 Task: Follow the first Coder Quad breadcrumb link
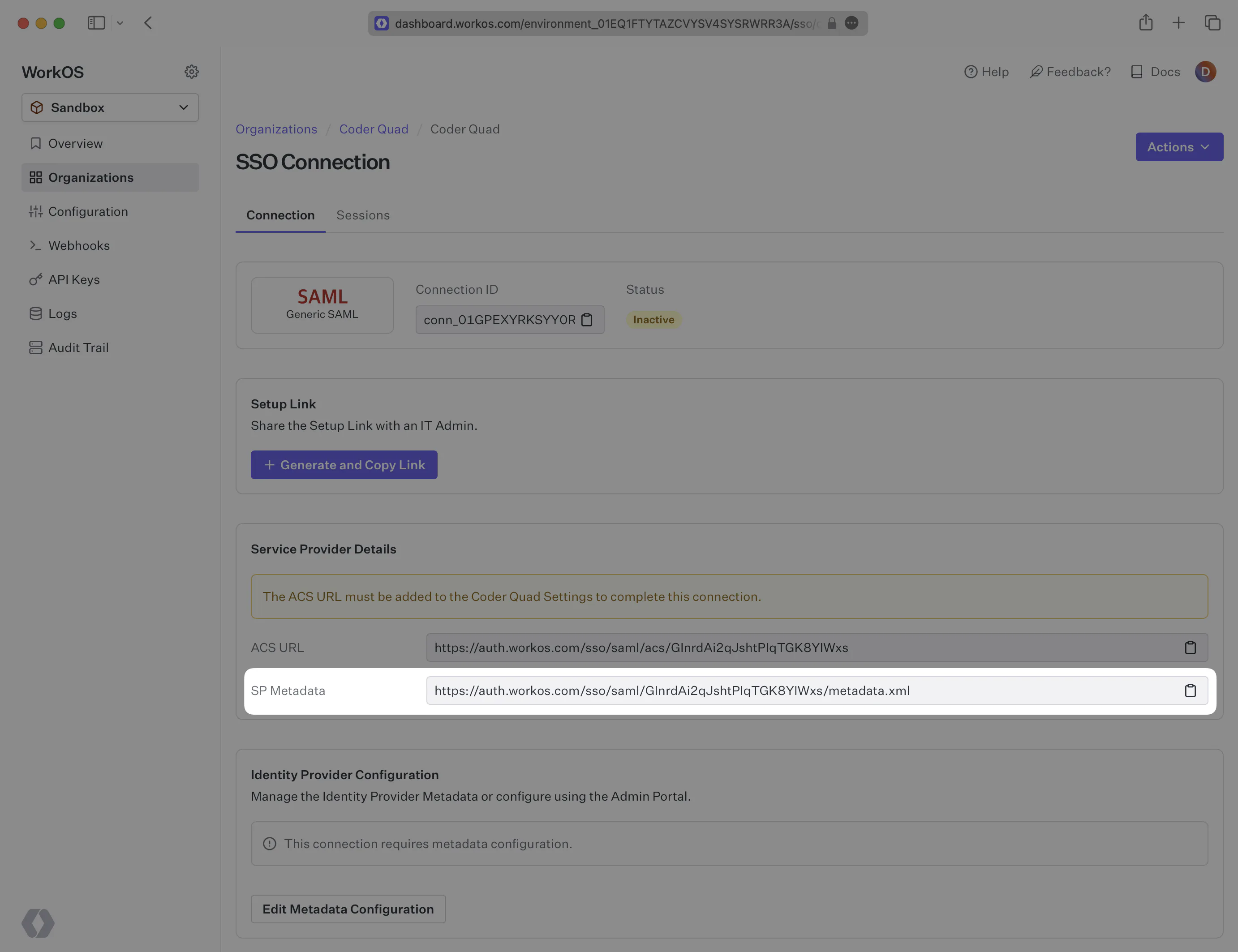(x=374, y=129)
